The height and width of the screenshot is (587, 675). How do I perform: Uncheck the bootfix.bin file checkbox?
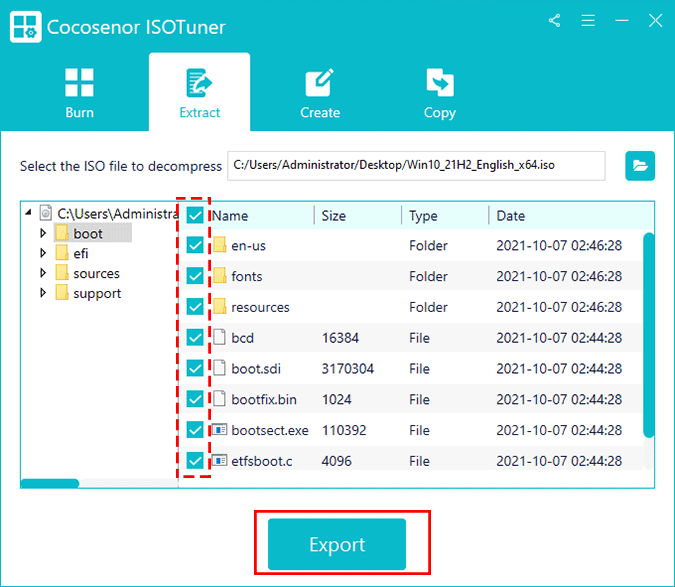195,399
